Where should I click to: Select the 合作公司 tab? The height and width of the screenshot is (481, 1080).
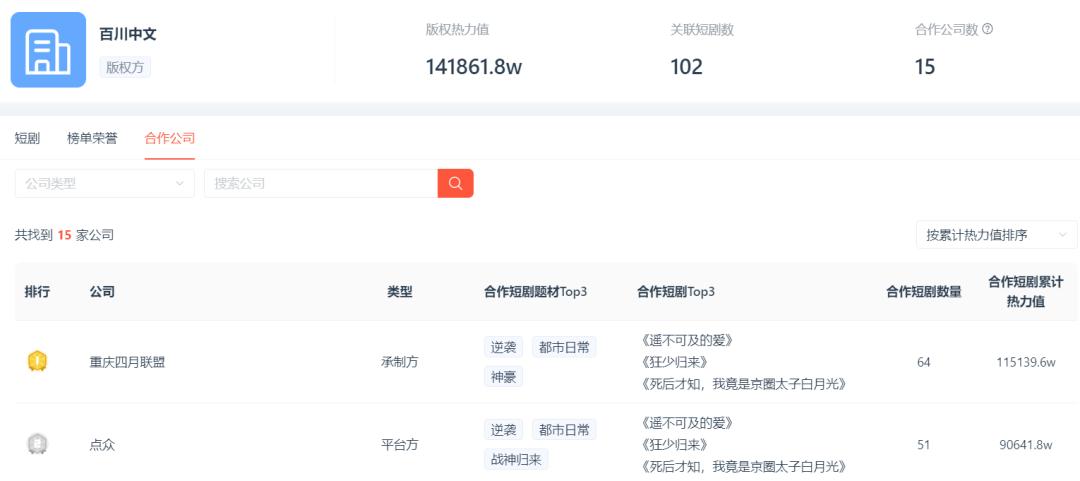169,138
